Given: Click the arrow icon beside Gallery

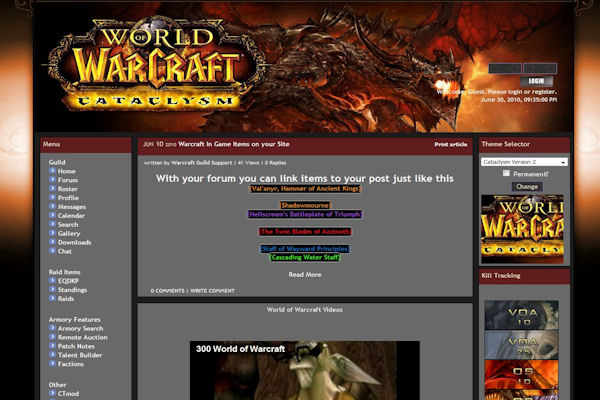Looking at the screenshot, I should pos(52,233).
